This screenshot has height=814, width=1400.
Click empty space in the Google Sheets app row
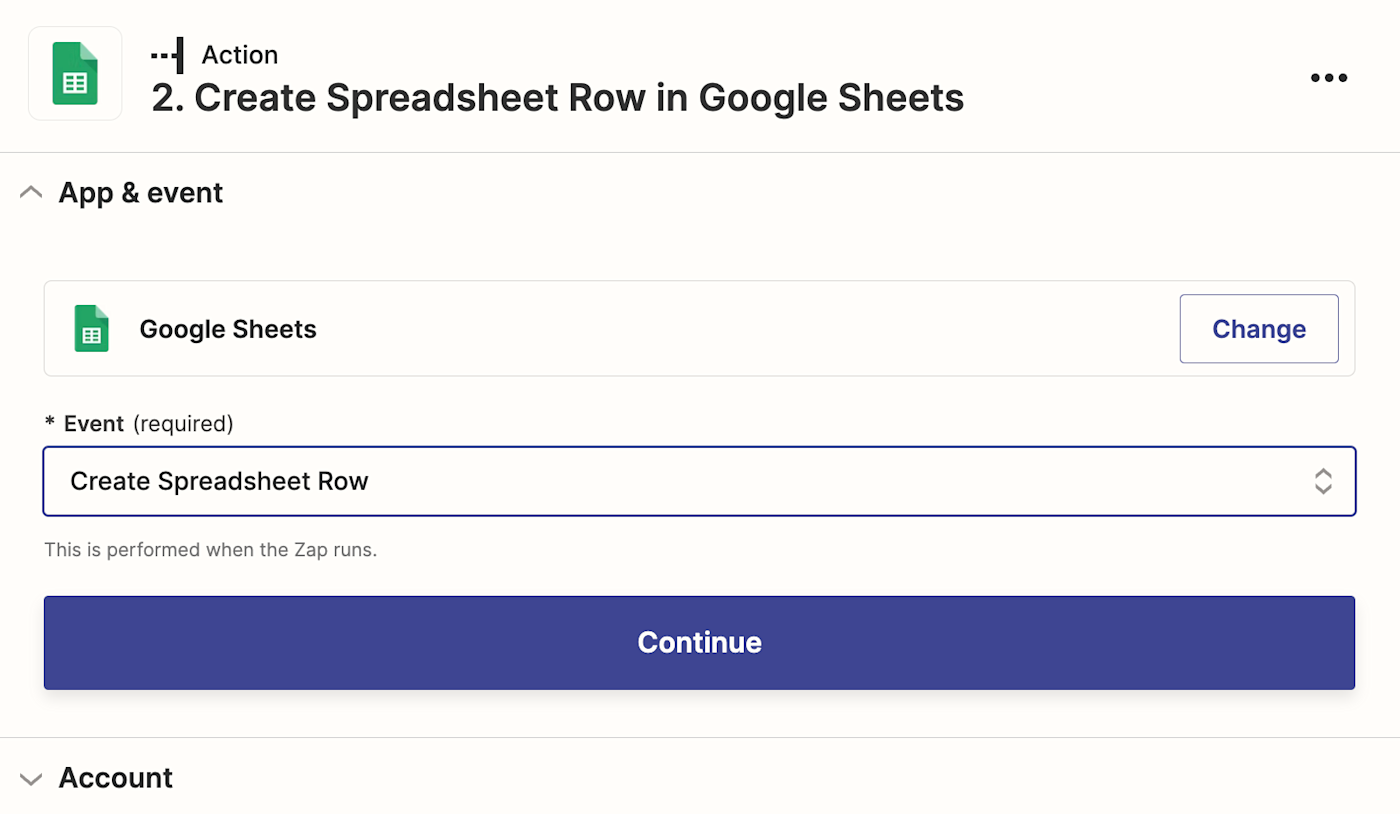[x=740, y=329]
